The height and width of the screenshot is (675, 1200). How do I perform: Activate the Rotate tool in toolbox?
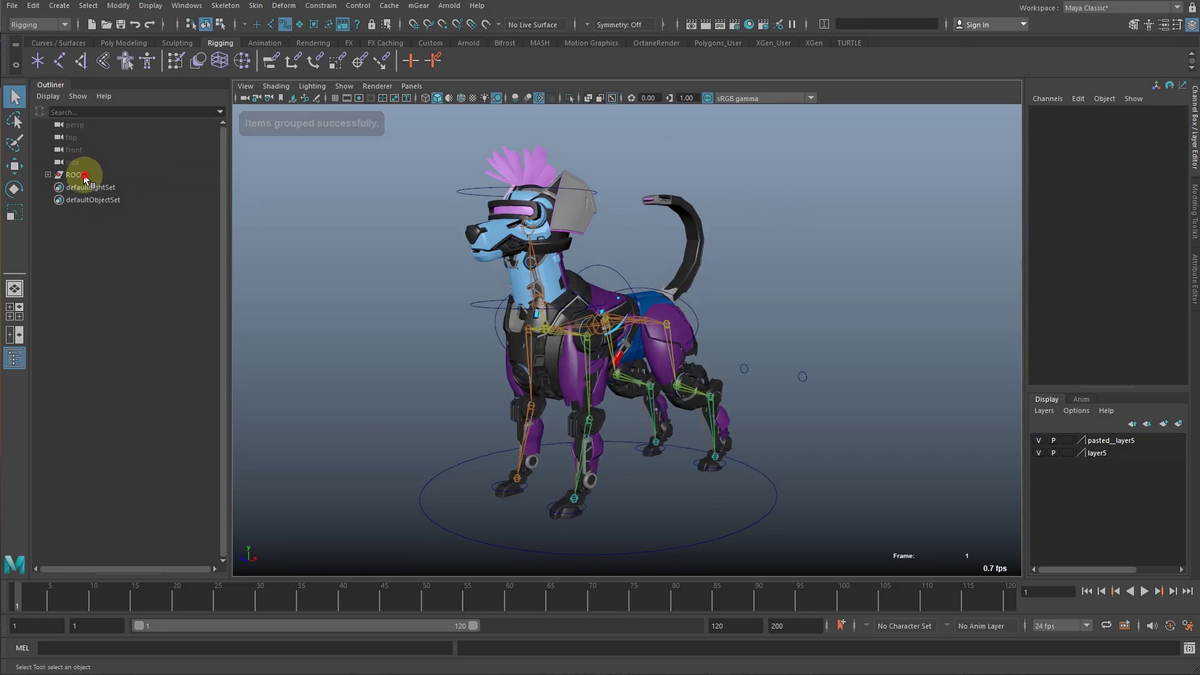[14, 189]
